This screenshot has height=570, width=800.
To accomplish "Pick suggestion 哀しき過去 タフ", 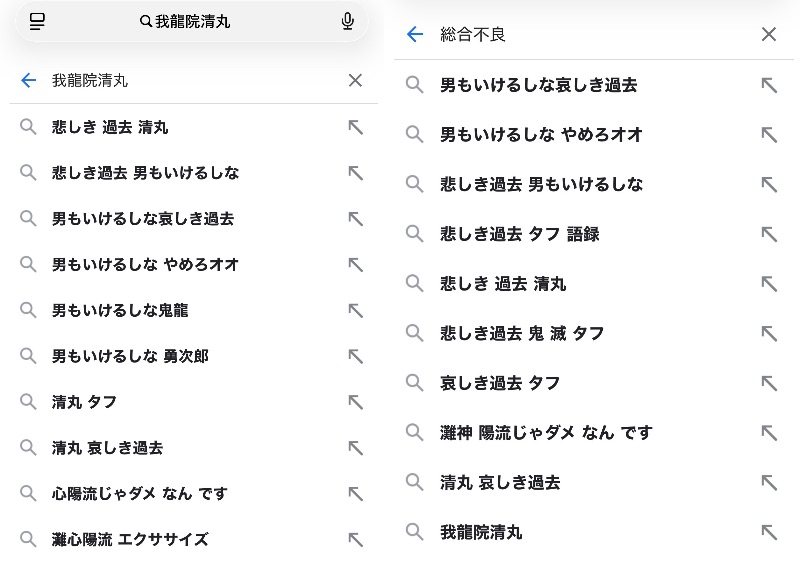I will 500,383.
